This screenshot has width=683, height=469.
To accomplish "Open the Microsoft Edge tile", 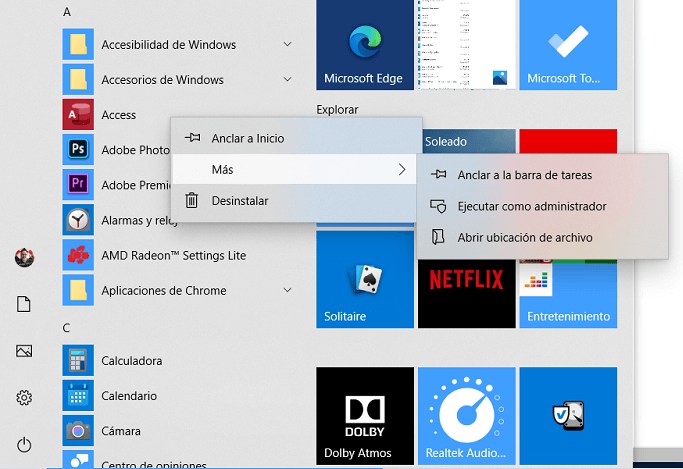I will [x=365, y=44].
